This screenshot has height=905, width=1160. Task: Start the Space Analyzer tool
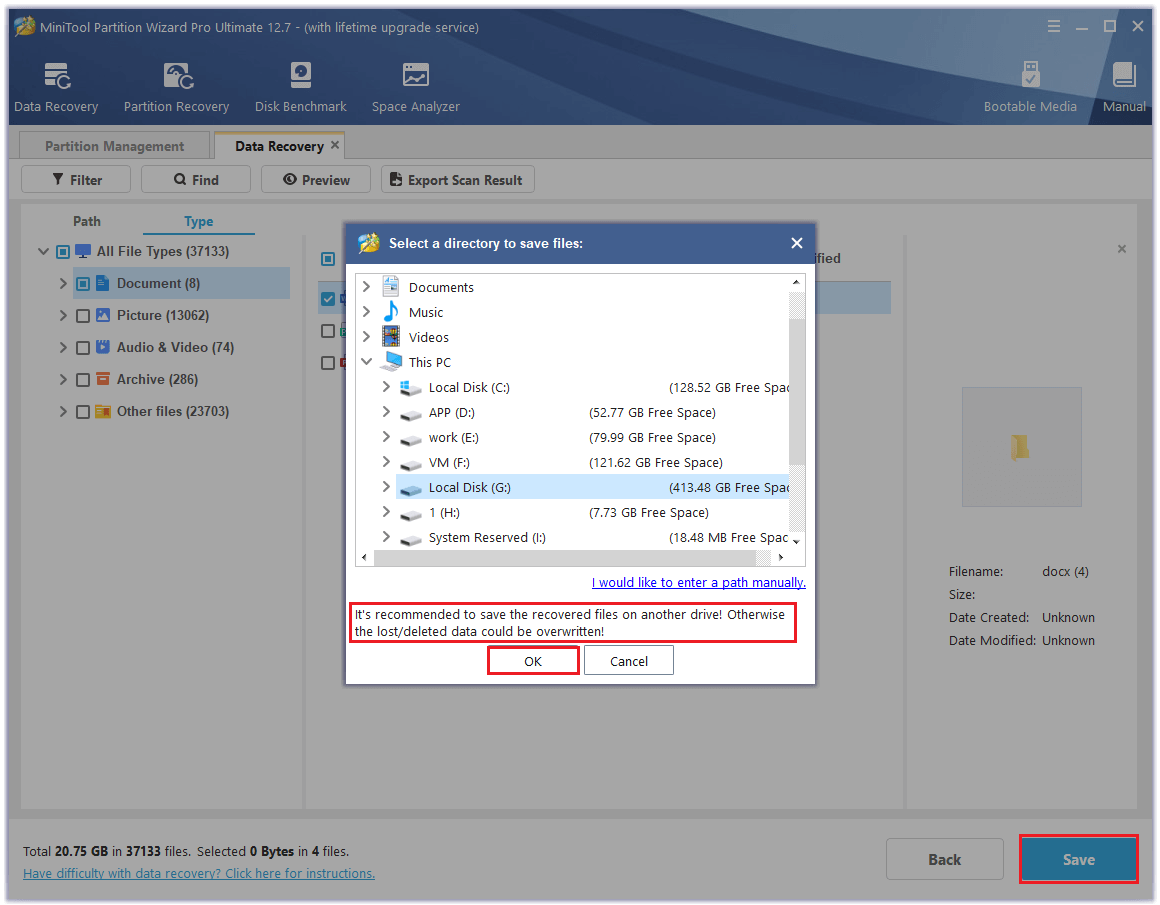tap(415, 75)
